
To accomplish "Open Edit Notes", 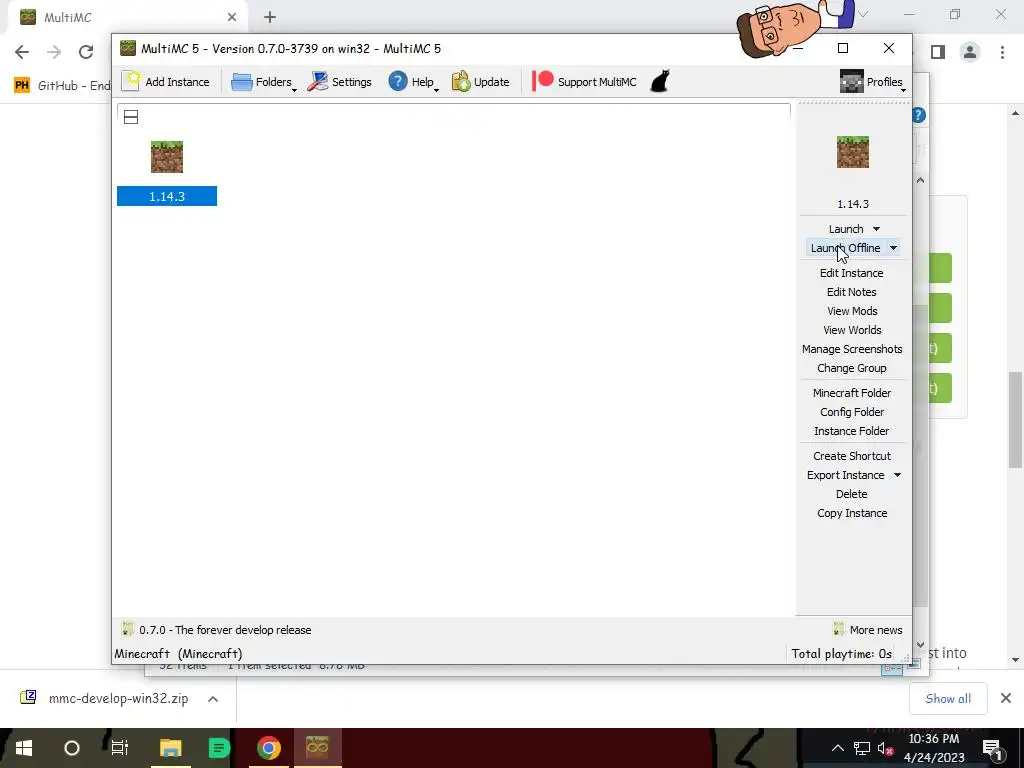I will coord(852,292).
